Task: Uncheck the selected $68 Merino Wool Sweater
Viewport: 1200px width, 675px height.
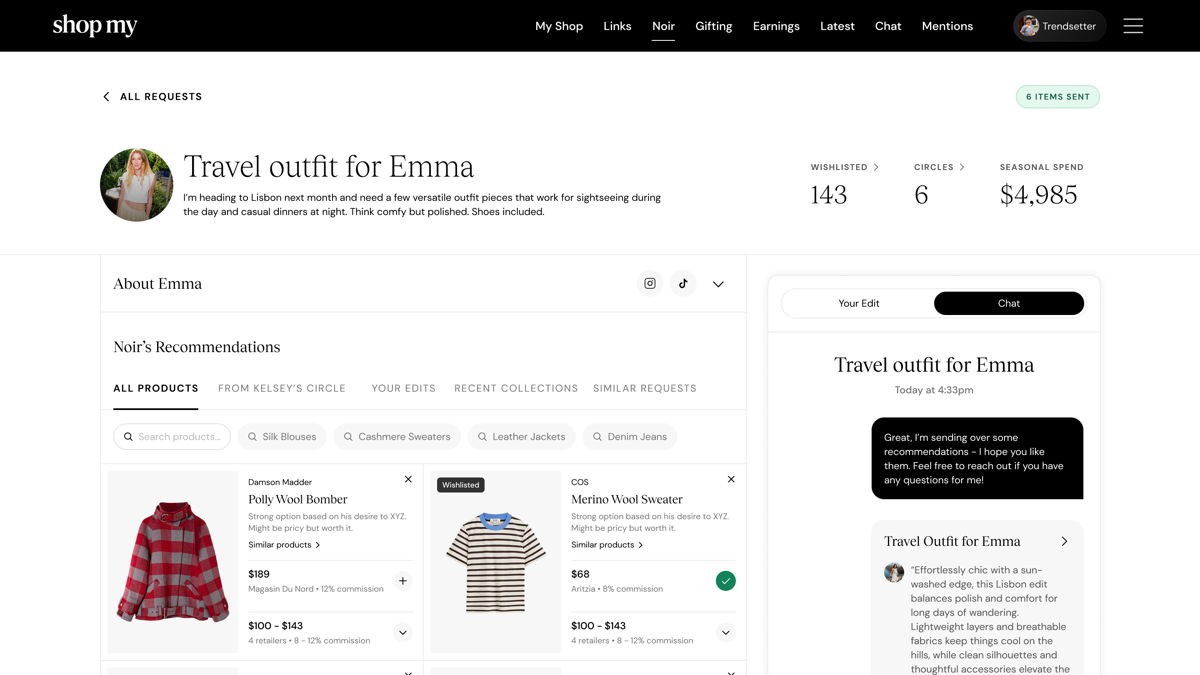Action: pyautogui.click(x=725, y=581)
